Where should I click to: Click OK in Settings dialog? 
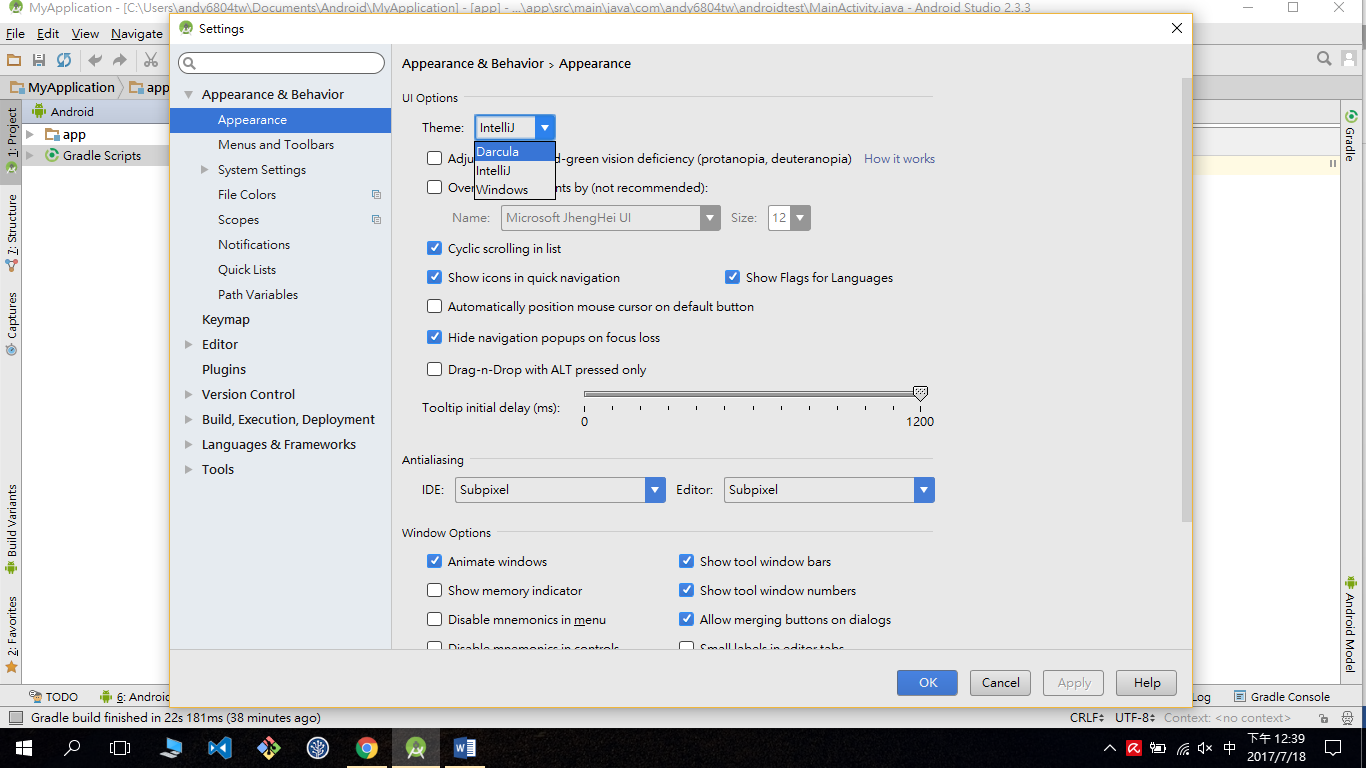[x=927, y=683]
